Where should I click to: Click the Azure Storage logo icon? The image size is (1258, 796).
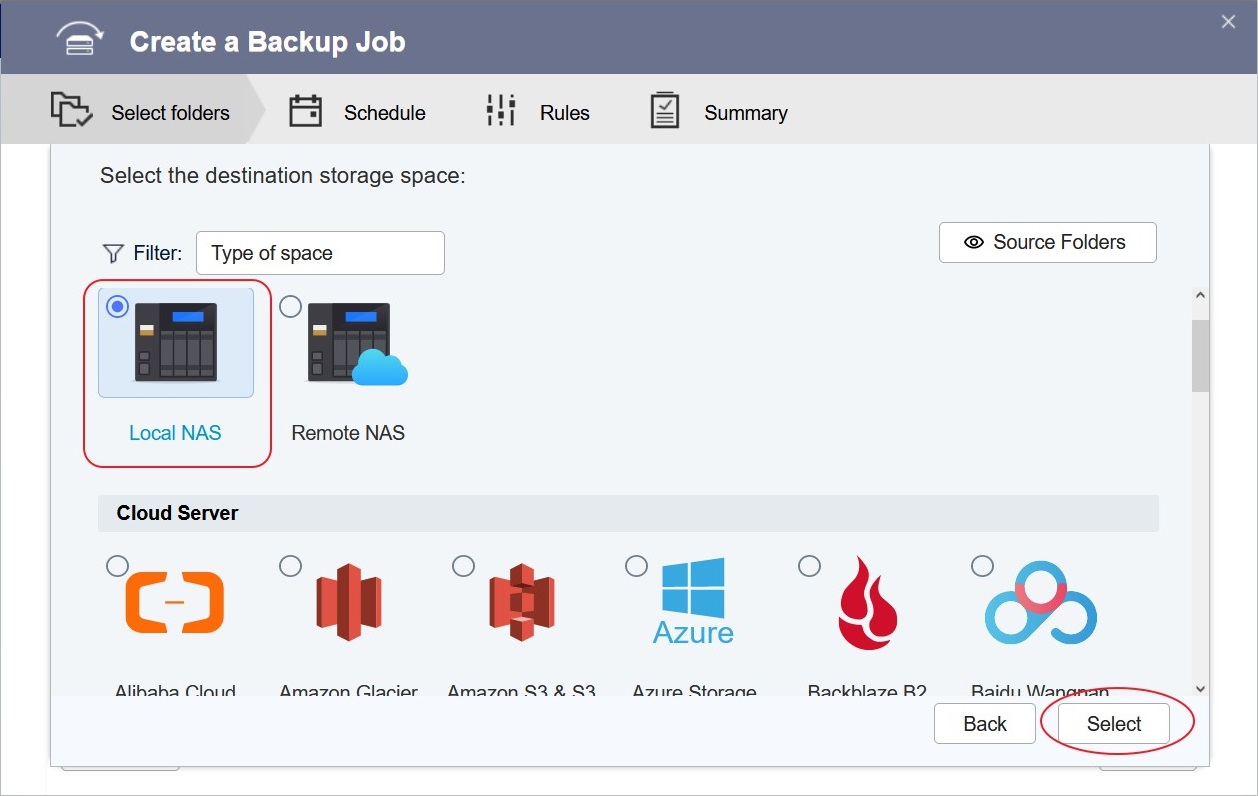coord(693,601)
